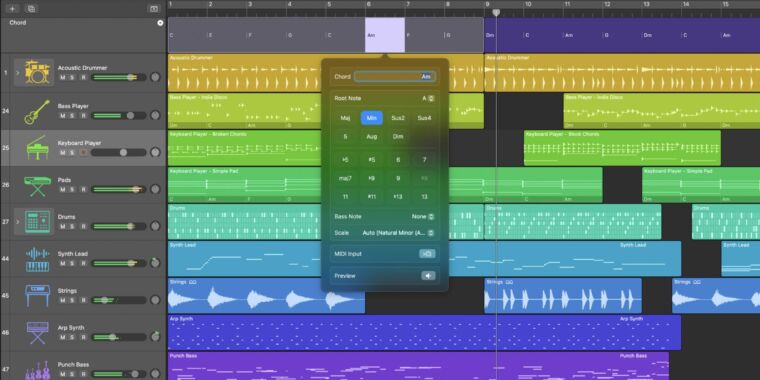Select the Dm chord at bar 9
Screen dimensions: 760x380
504,35
